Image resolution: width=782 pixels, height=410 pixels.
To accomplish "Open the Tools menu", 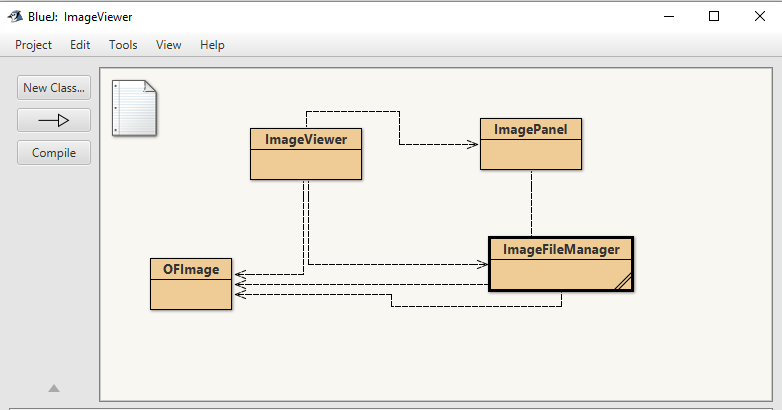I will click(x=123, y=45).
